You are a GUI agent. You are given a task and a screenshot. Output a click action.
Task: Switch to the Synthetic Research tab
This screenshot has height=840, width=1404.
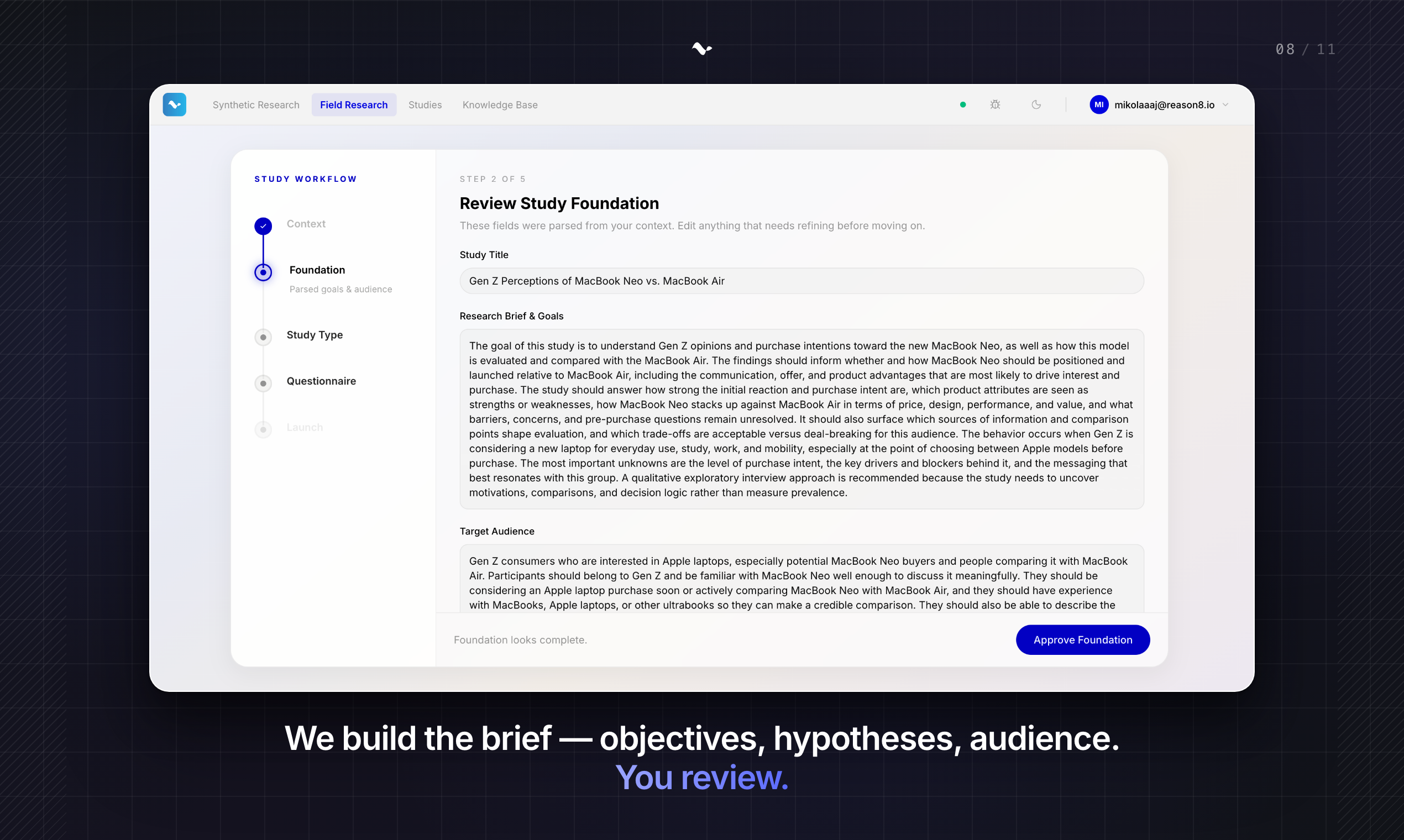(256, 104)
